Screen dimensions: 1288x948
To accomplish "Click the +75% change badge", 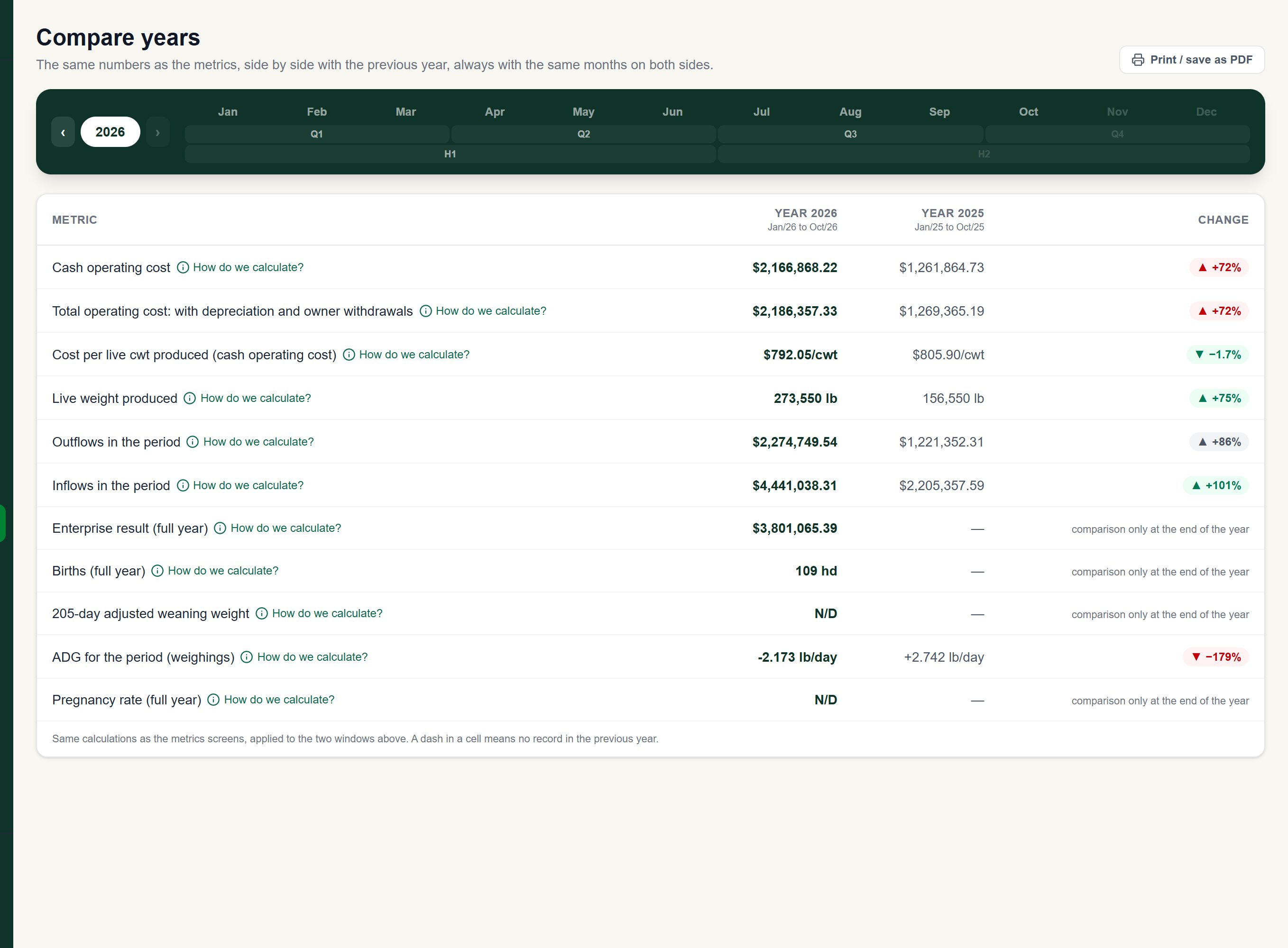I will (1219, 398).
